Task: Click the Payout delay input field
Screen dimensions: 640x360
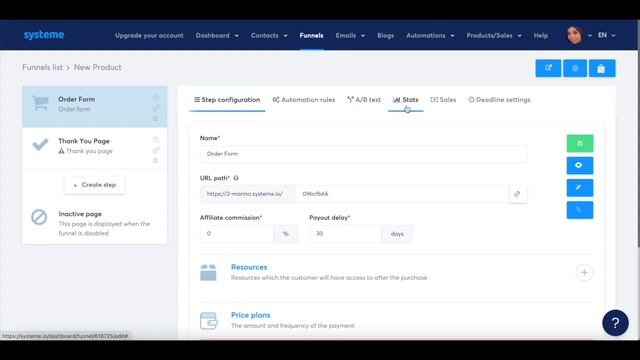Action: (x=345, y=234)
